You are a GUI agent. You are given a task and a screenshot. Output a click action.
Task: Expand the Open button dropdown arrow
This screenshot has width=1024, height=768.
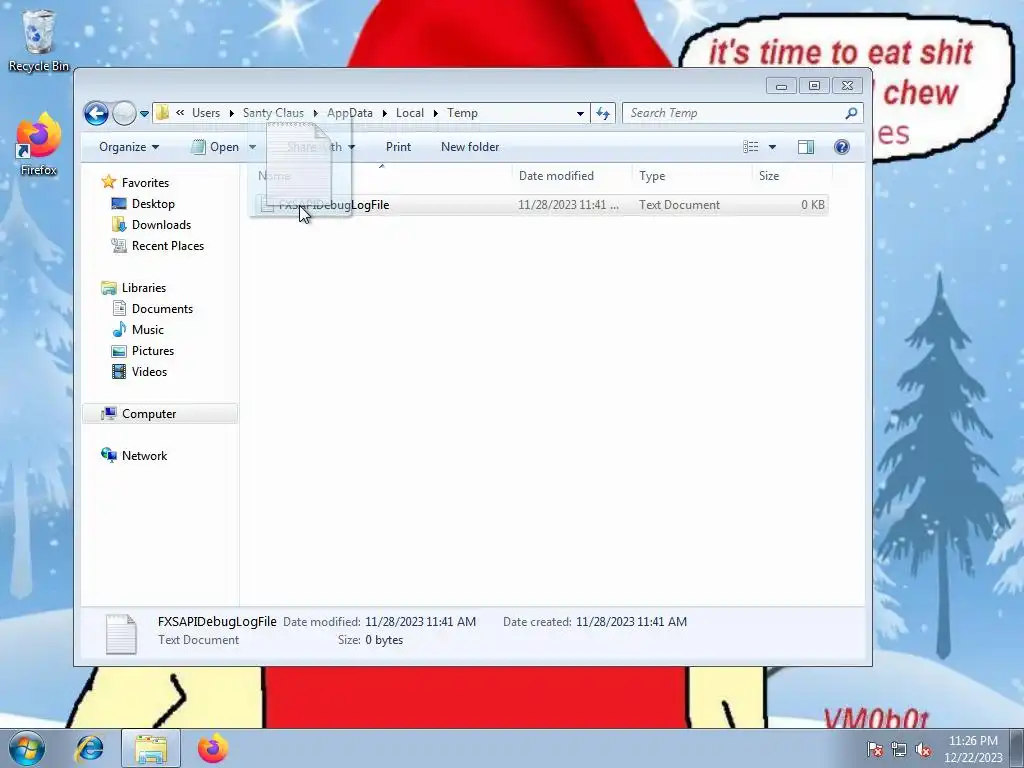coord(253,147)
